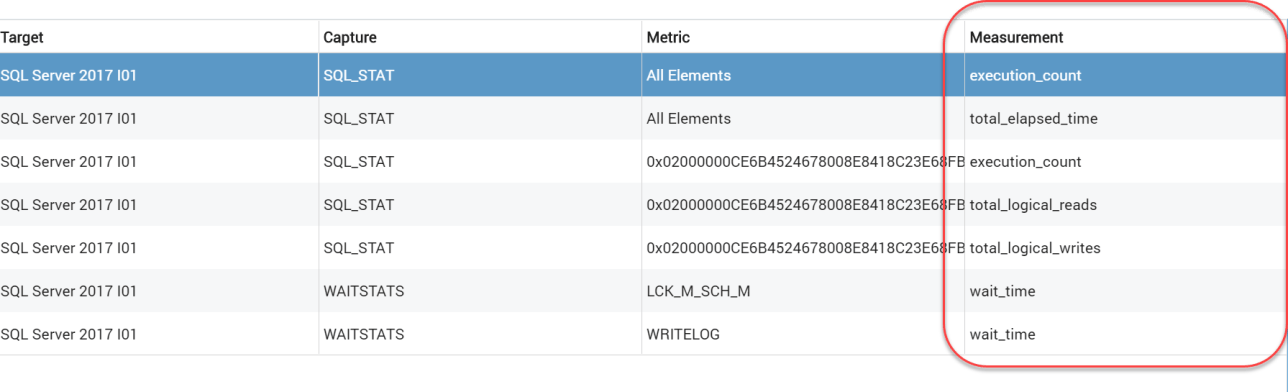This screenshot has height=392, width=1288.
Task: Click the Measurement column header
Action: tap(1016, 38)
